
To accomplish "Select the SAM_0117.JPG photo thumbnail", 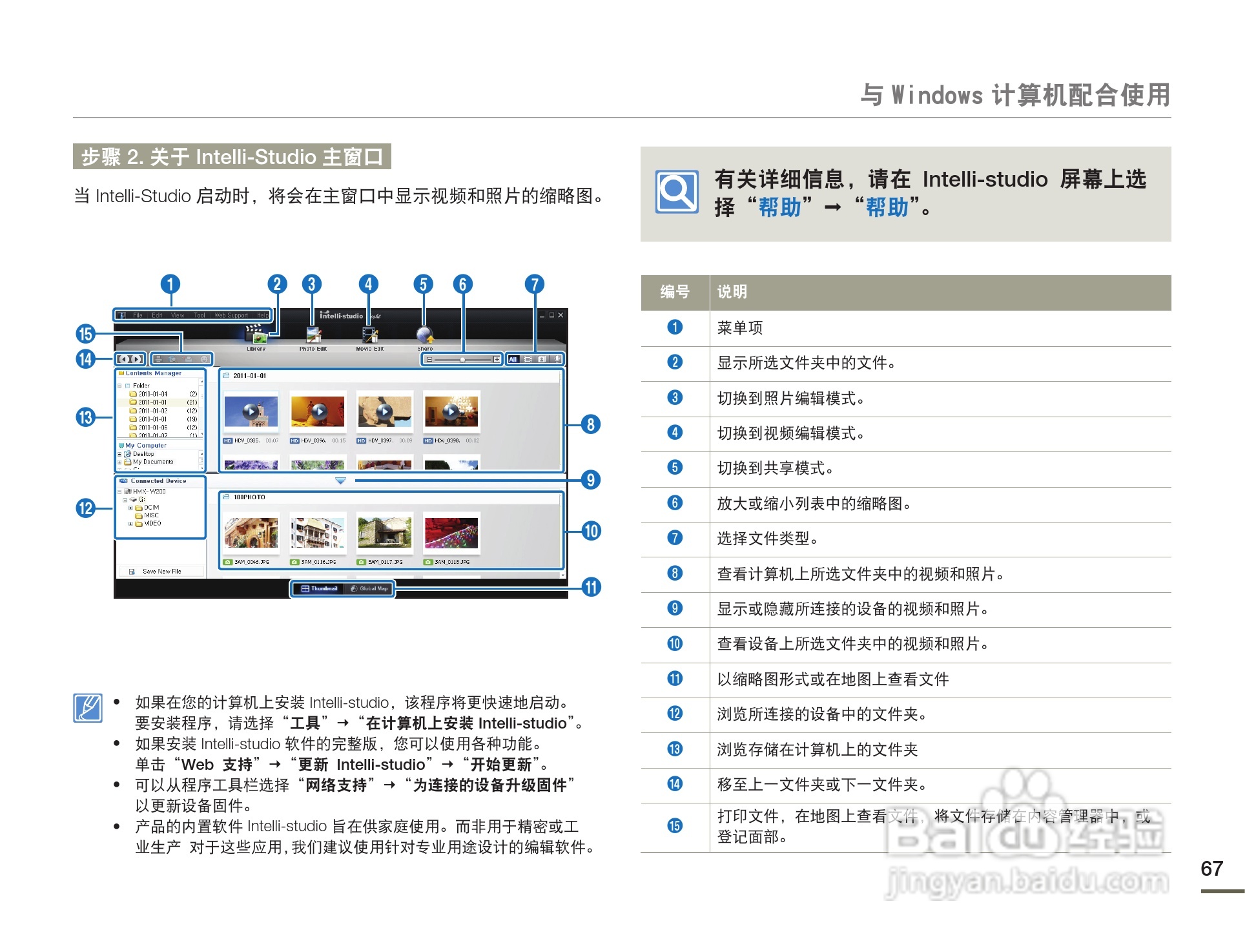I will tap(385, 533).
